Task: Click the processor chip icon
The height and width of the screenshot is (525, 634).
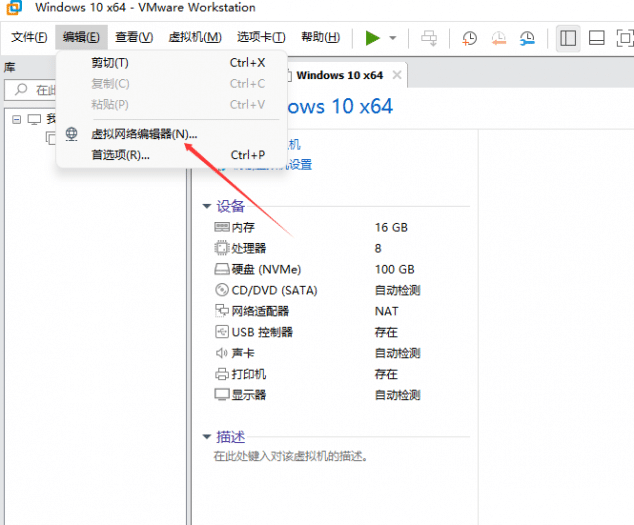Action: (x=222, y=248)
